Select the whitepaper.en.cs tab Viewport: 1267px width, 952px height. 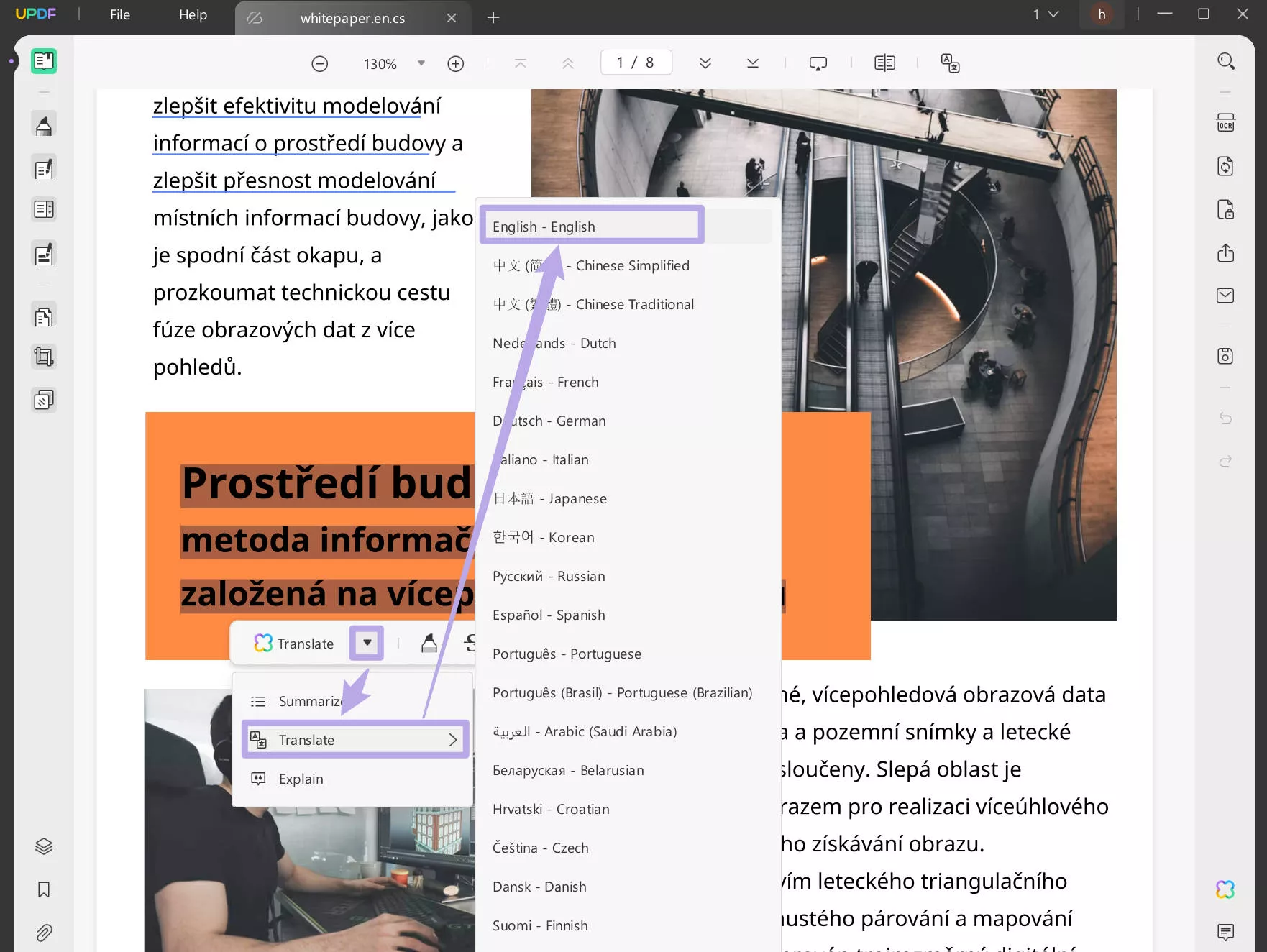(x=352, y=18)
